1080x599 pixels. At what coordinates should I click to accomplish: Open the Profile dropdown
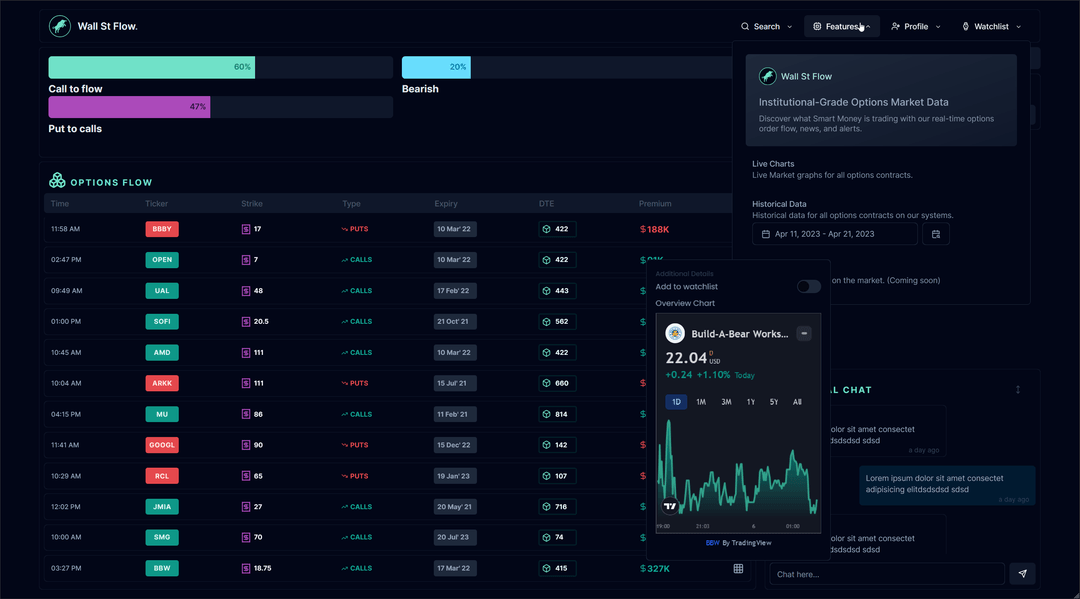[915, 26]
